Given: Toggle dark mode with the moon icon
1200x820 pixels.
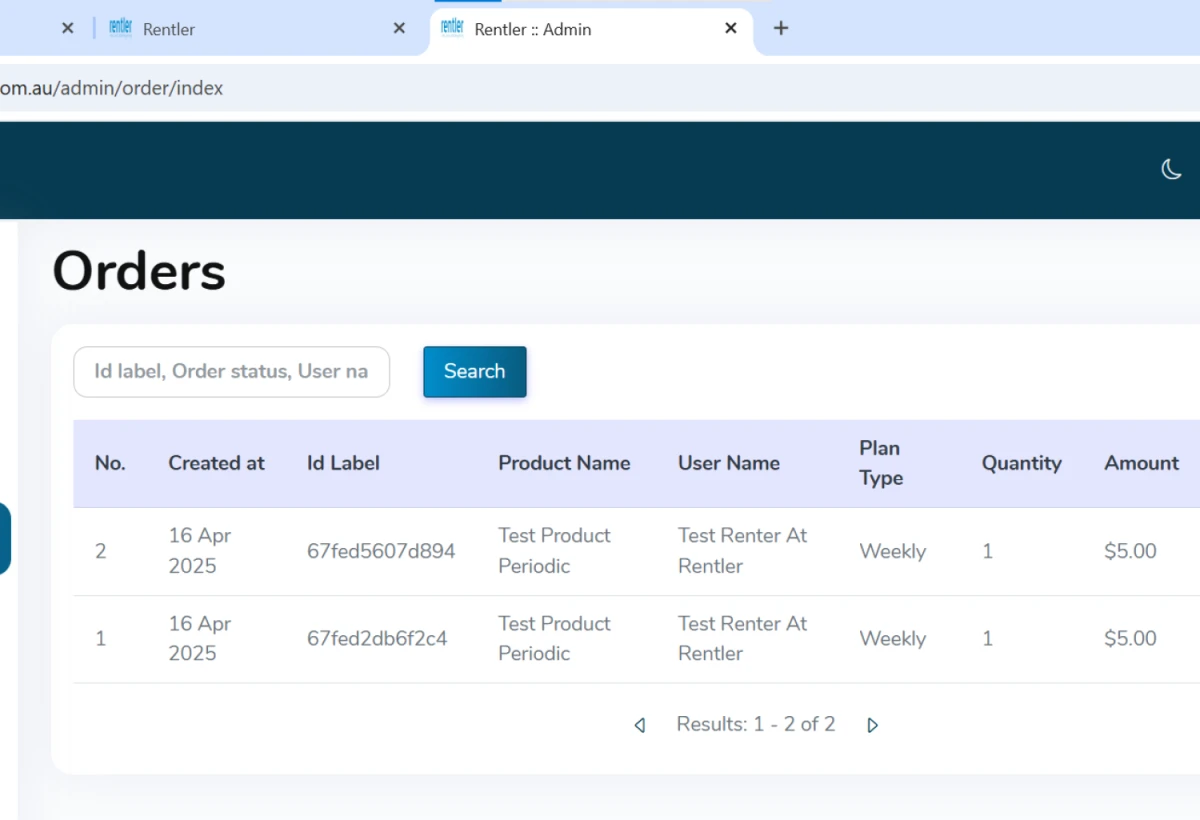Looking at the screenshot, I should tap(1171, 169).
